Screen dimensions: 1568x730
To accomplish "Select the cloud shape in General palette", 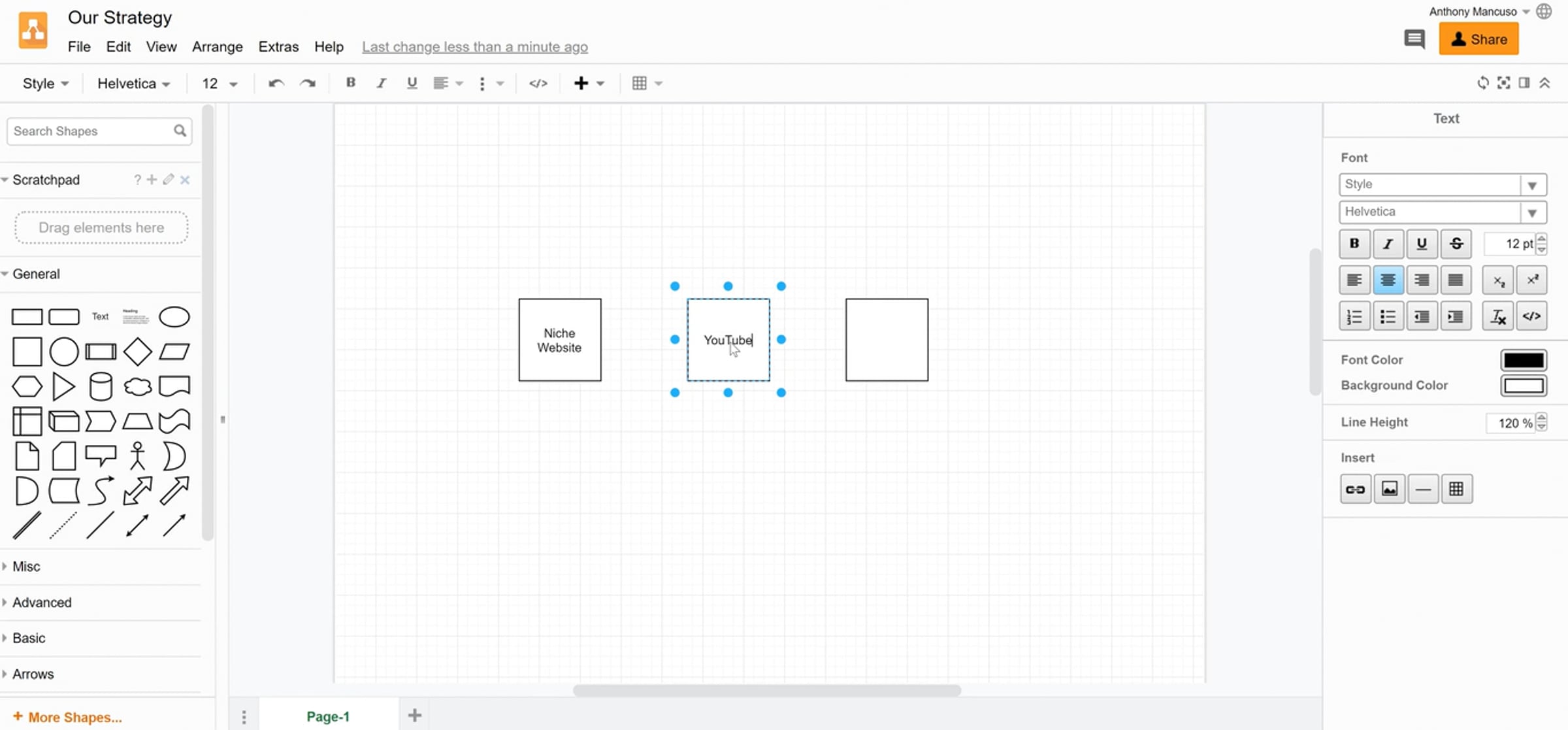I will click(137, 386).
